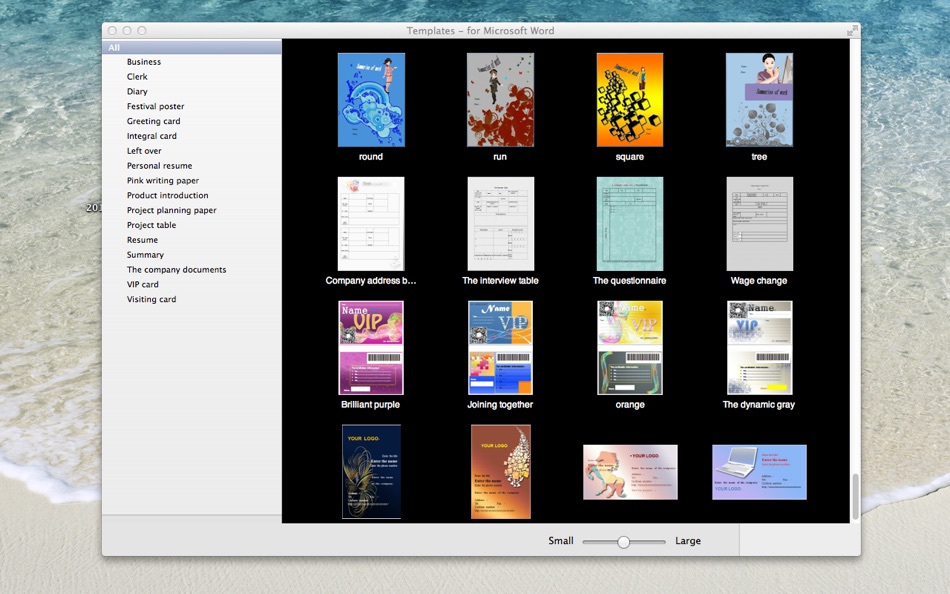950x594 pixels.
Task: Select The questionnaire template
Action: point(629,224)
